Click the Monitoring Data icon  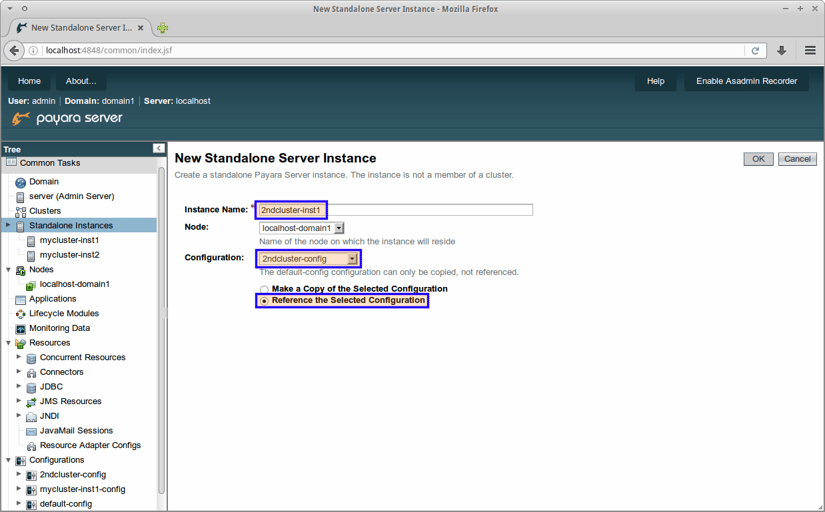tap(21, 329)
